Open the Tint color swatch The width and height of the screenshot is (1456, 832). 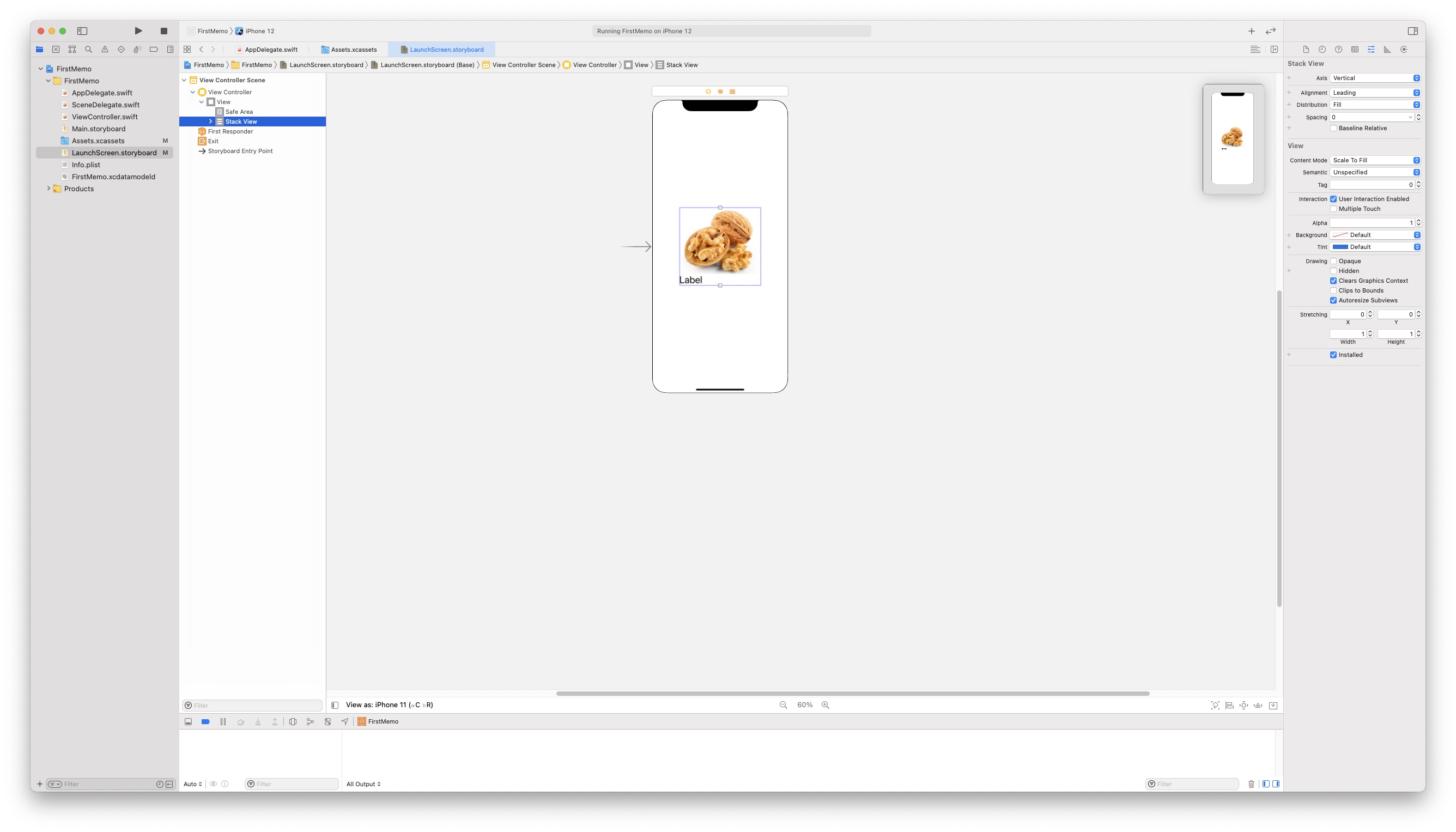tap(1340, 247)
